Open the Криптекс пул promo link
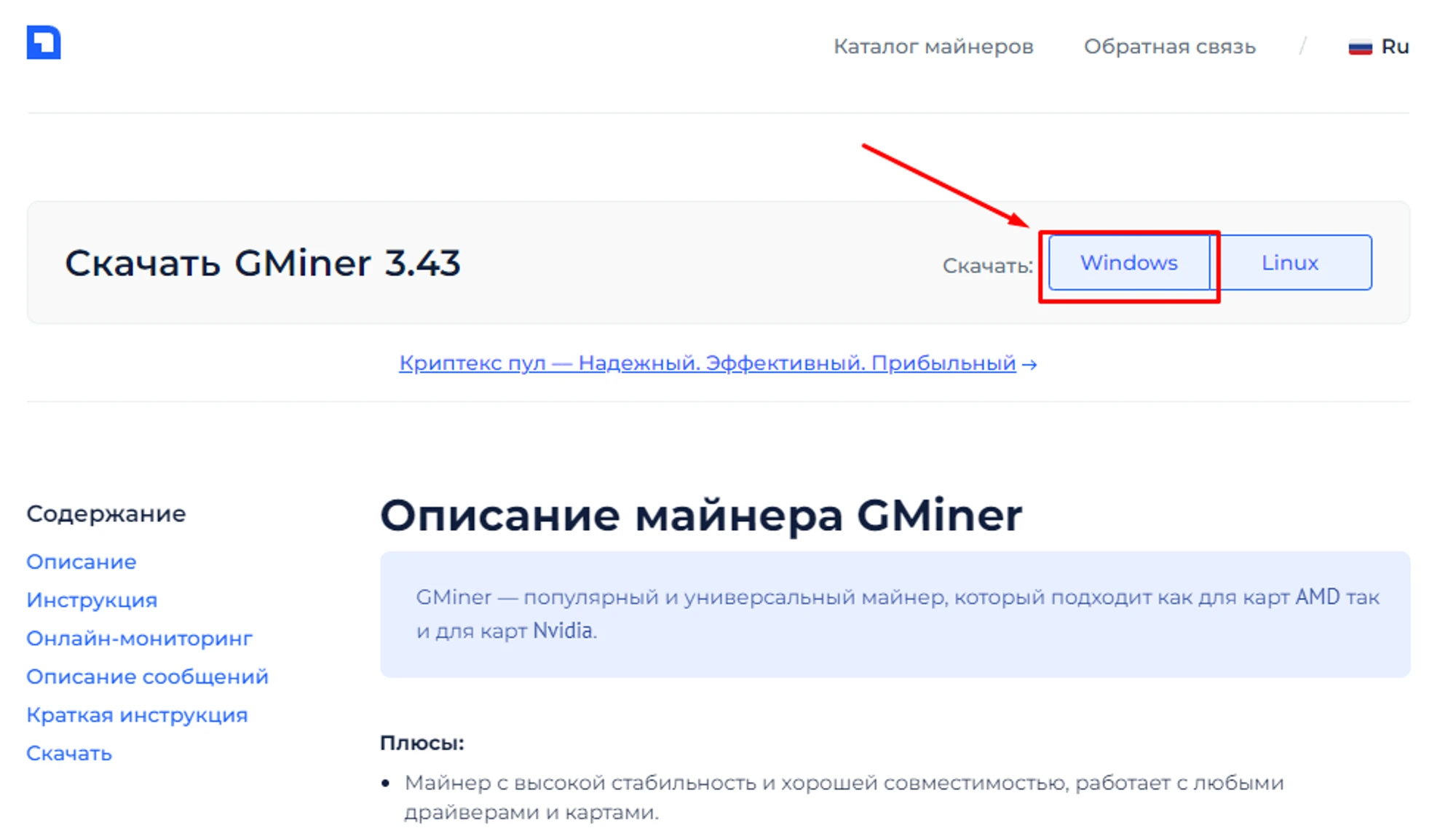 pos(707,363)
